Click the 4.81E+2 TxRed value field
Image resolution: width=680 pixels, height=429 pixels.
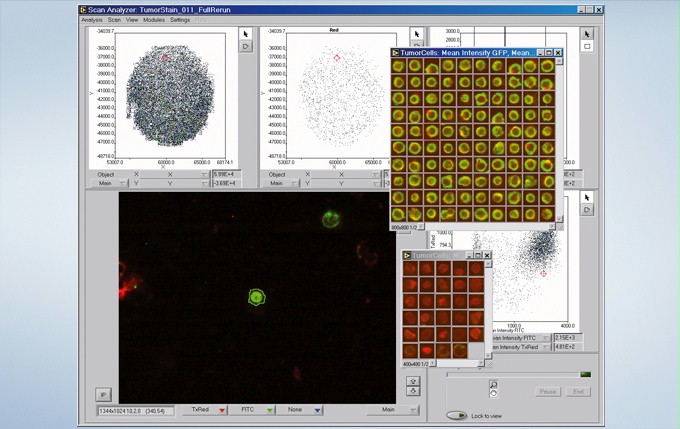point(568,347)
